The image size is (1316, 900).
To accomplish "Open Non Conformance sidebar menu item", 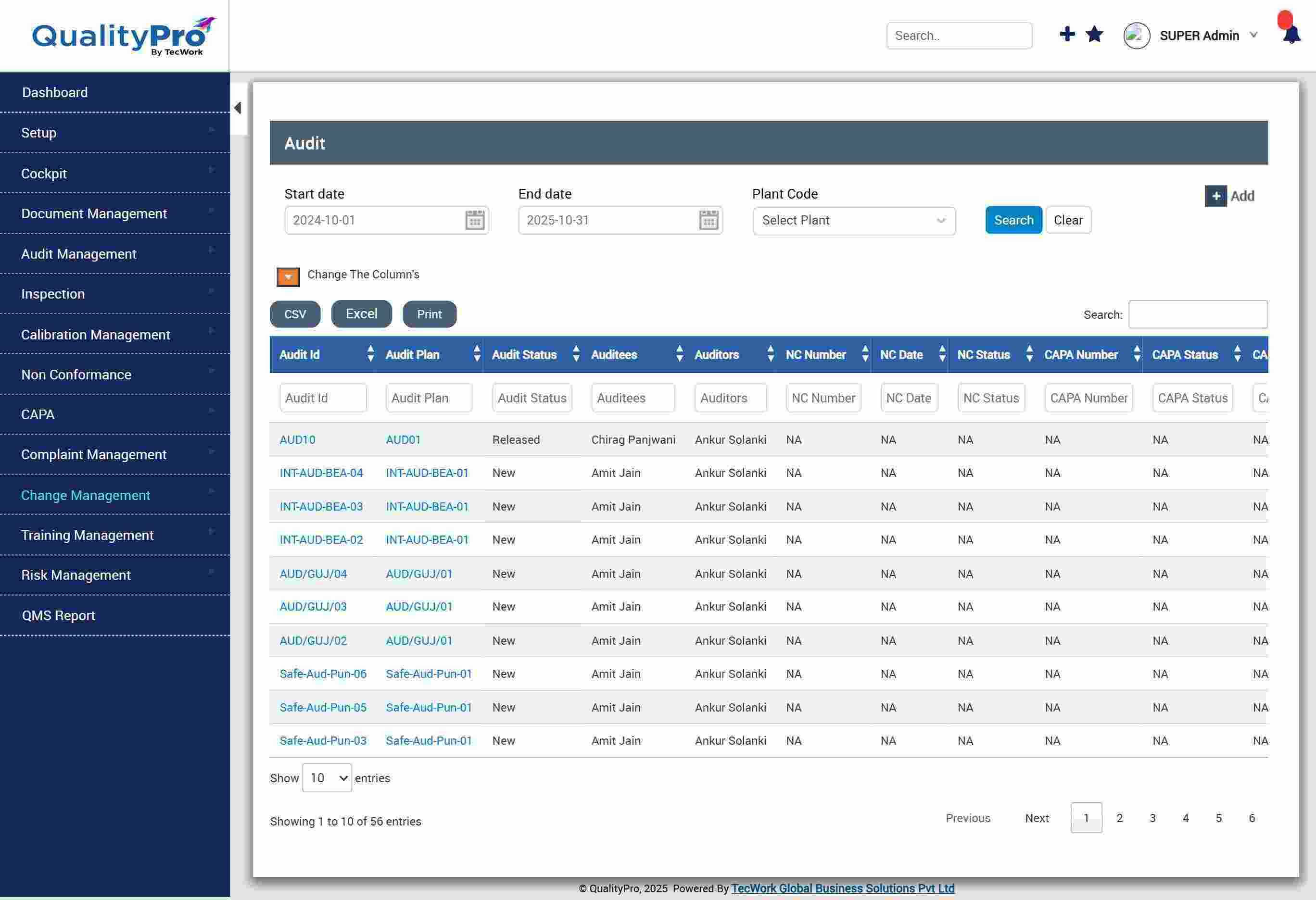I will point(76,374).
